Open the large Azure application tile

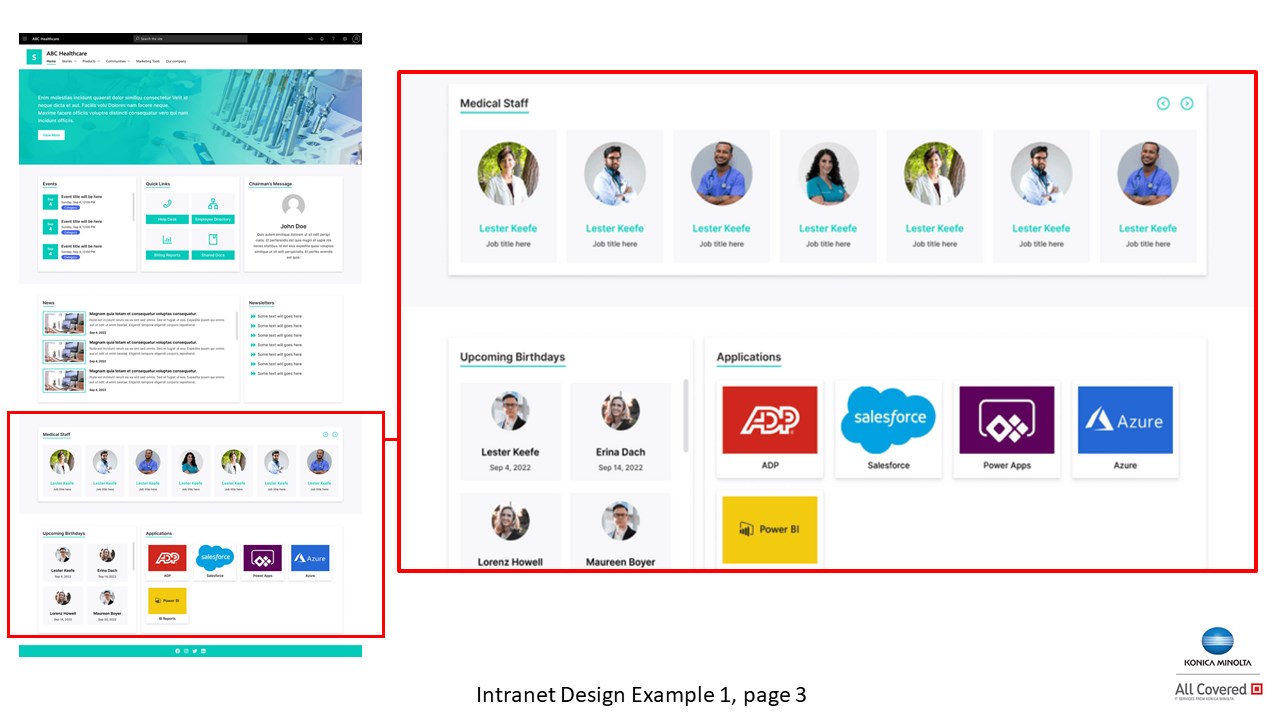1125,429
